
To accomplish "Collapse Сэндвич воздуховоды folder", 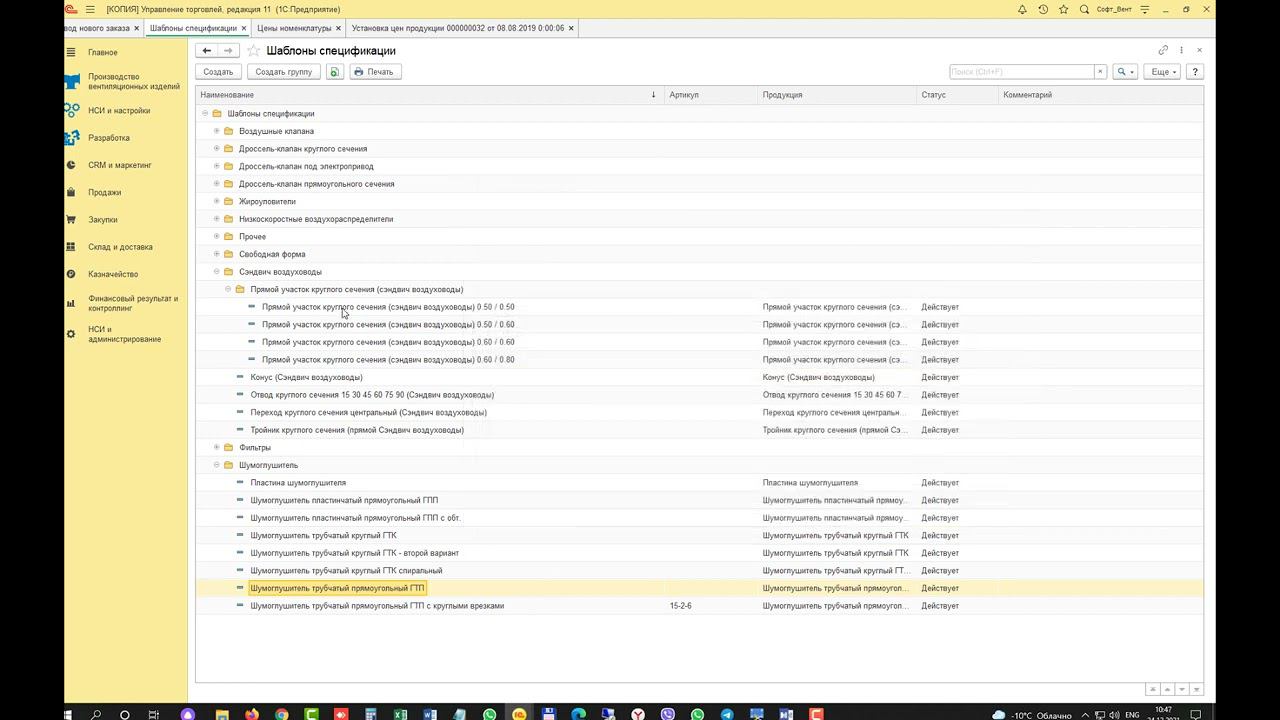I will coord(216,272).
